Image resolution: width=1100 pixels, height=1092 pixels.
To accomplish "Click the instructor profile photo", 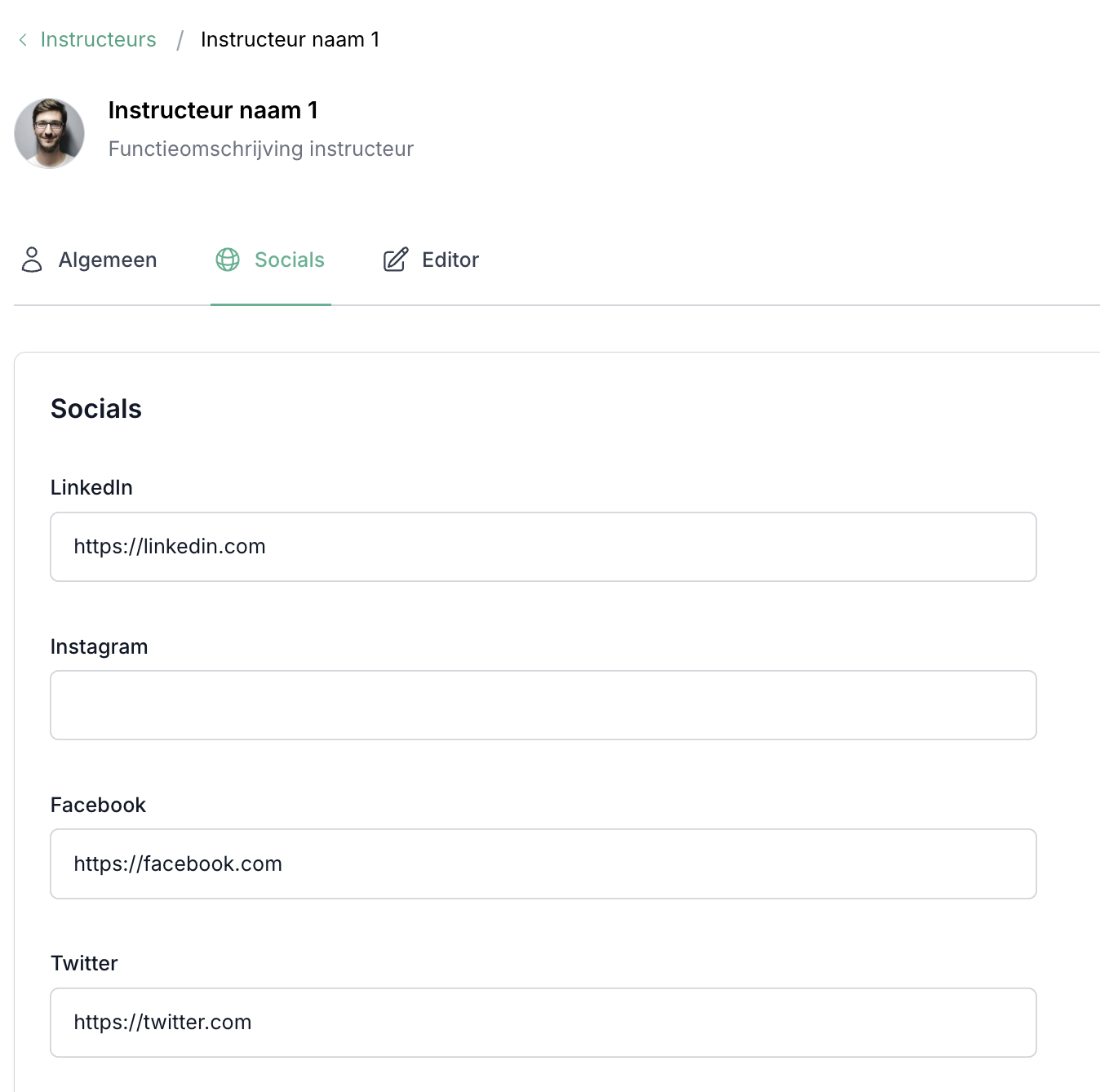I will pos(50,133).
